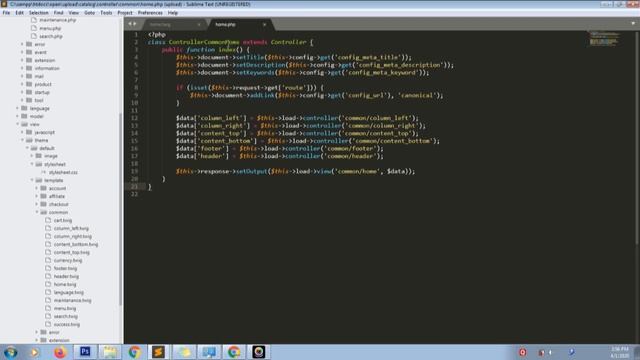
Task: Click the code minimap preview
Action: tap(603, 38)
